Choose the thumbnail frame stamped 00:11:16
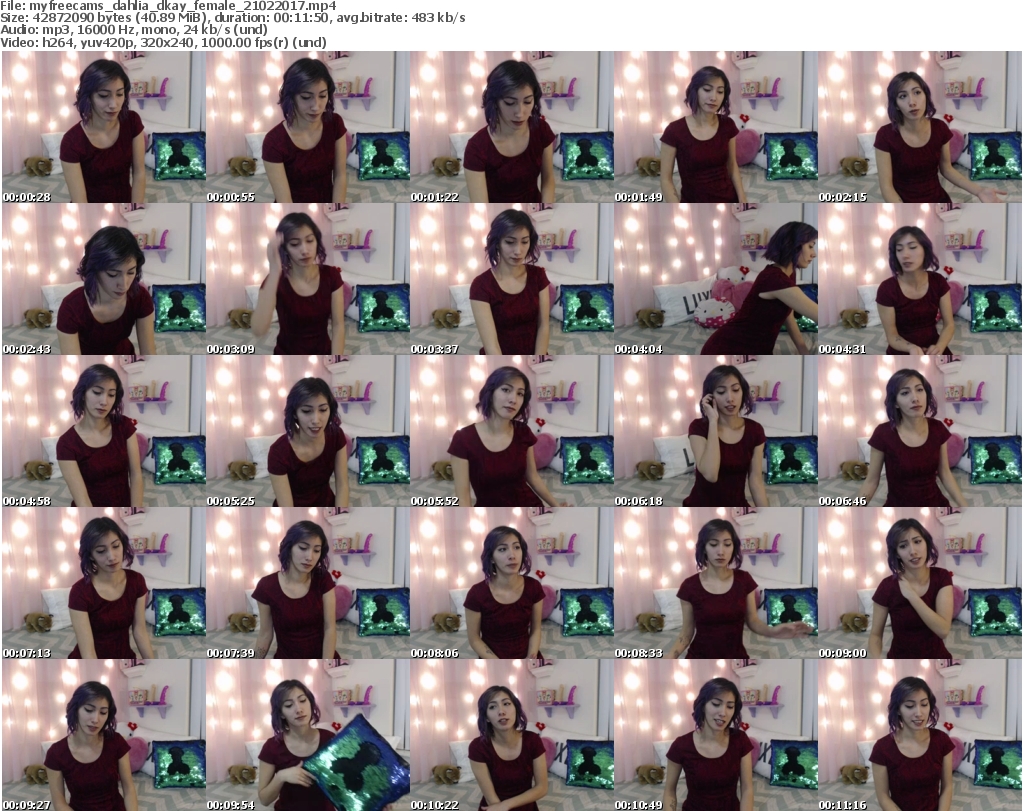 click(x=920, y=735)
